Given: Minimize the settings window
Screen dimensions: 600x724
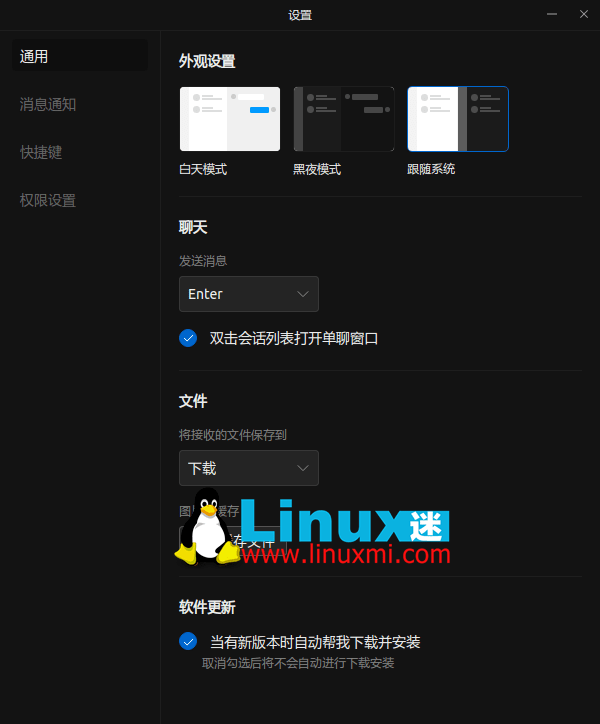Looking at the screenshot, I should [x=552, y=14].
